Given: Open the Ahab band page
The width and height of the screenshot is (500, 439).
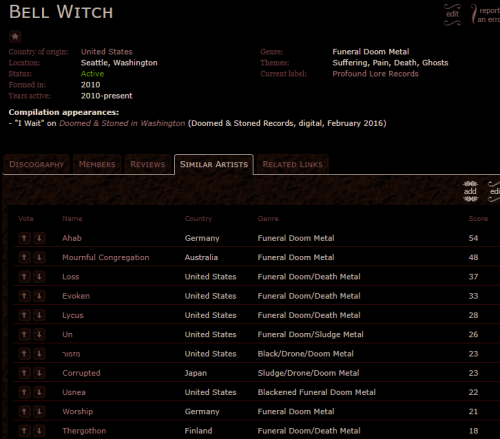Looking at the screenshot, I should pos(72,238).
